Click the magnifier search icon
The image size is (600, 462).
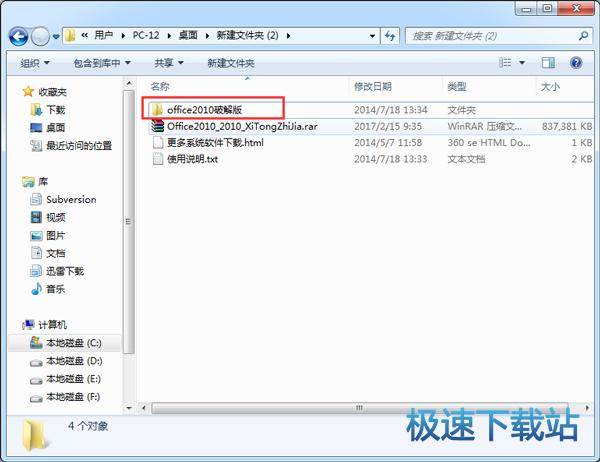click(x=583, y=36)
